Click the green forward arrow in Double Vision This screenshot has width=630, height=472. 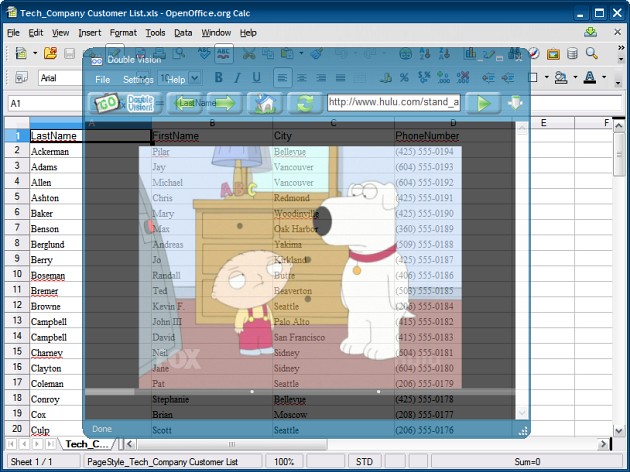(225, 104)
